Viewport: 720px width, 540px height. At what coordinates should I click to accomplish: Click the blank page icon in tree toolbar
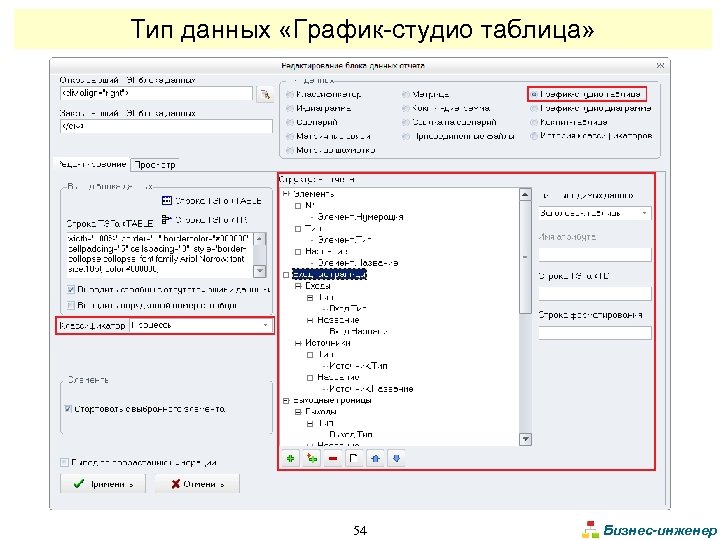pos(354,458)
